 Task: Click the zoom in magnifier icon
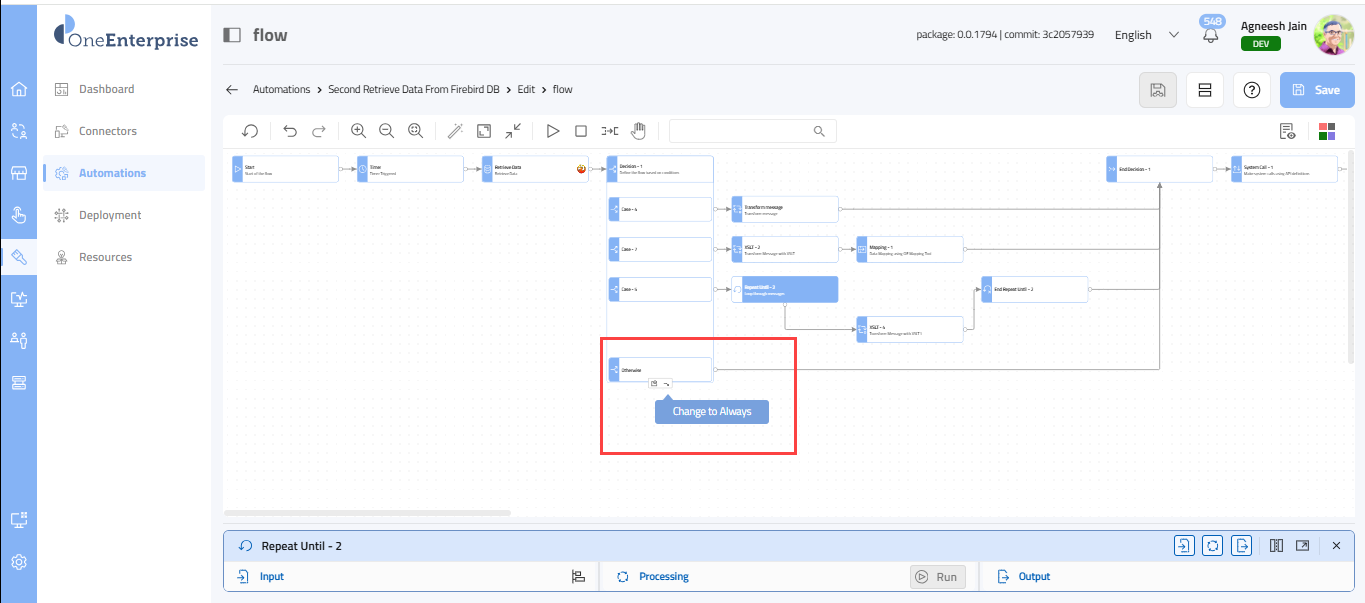coord(358,131)
